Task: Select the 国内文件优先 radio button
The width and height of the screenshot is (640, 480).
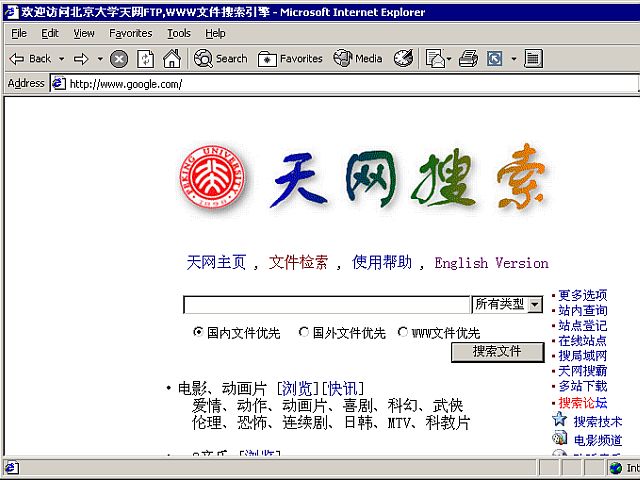Action: pyautogui.click(x=198, y=333)
